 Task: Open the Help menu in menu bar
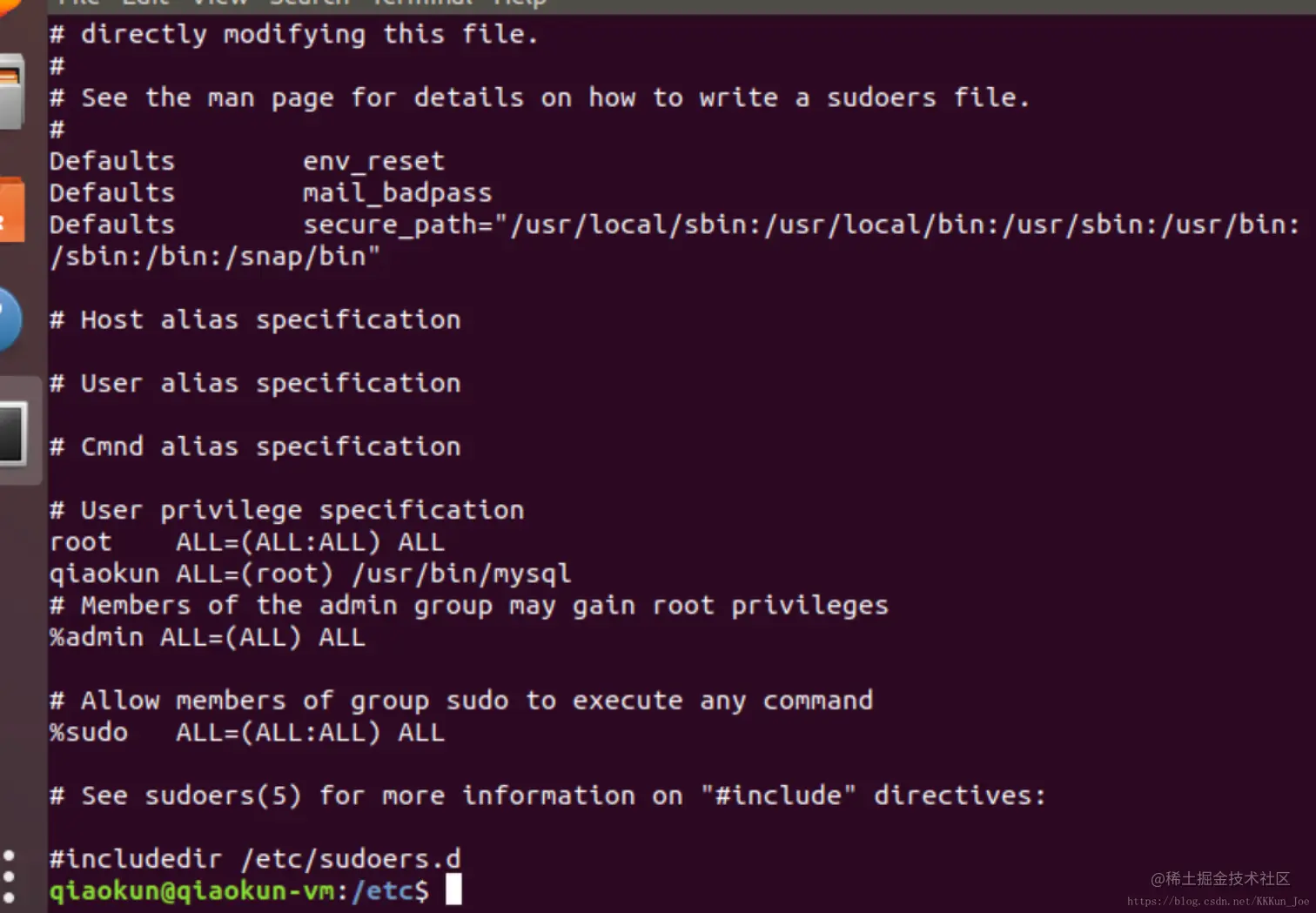tap(520, 3)
